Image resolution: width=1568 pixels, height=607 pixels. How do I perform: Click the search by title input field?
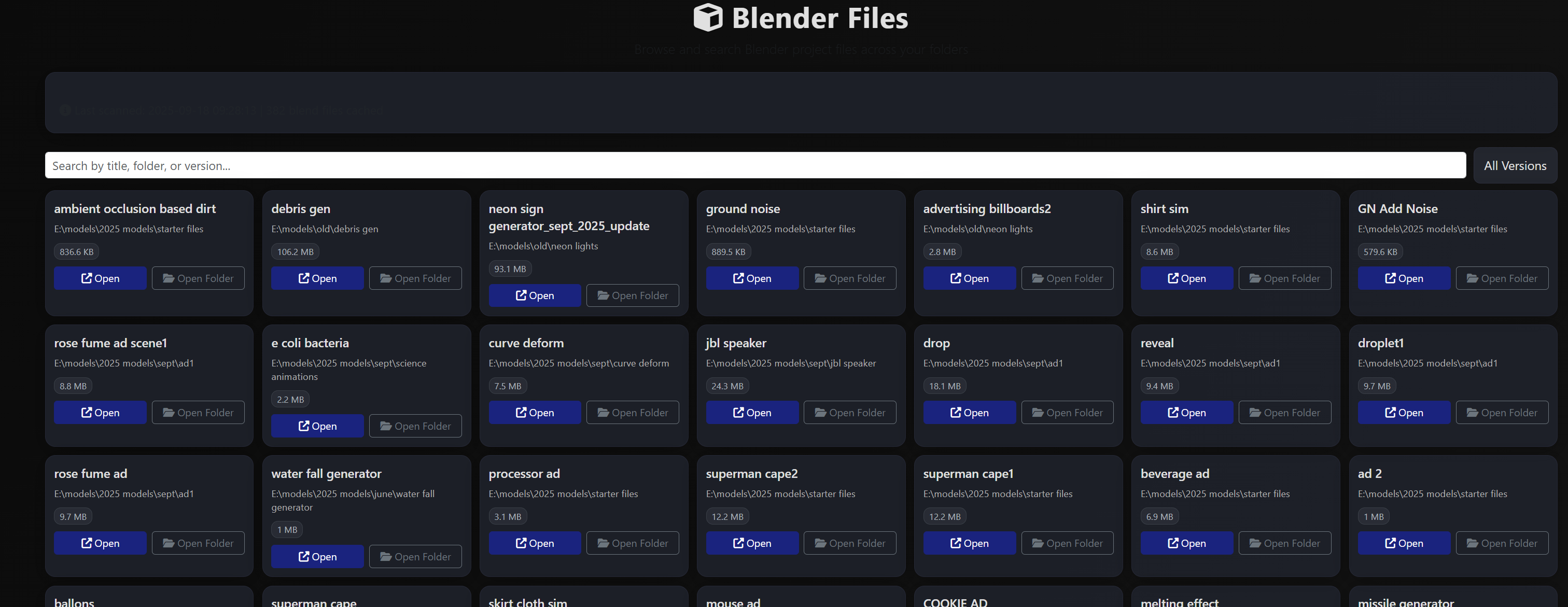(755, 165)
